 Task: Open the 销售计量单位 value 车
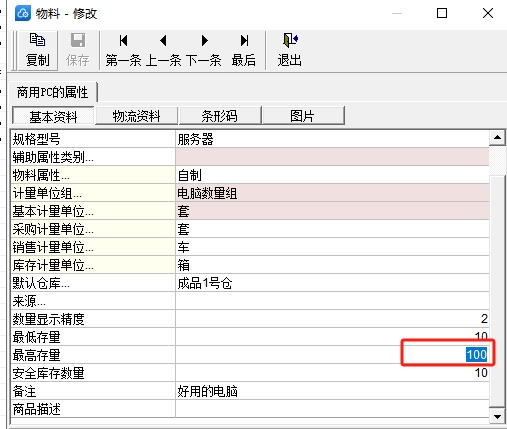(x=332, y=247)
